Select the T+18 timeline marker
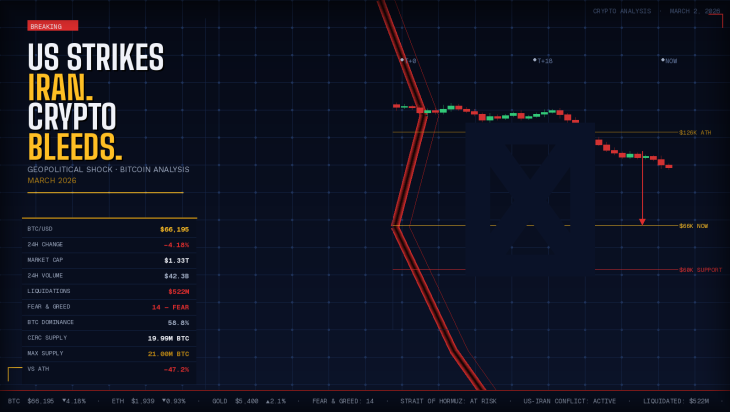Image resolution: width=730 pixels, height=412 pixels. [543, 60]
